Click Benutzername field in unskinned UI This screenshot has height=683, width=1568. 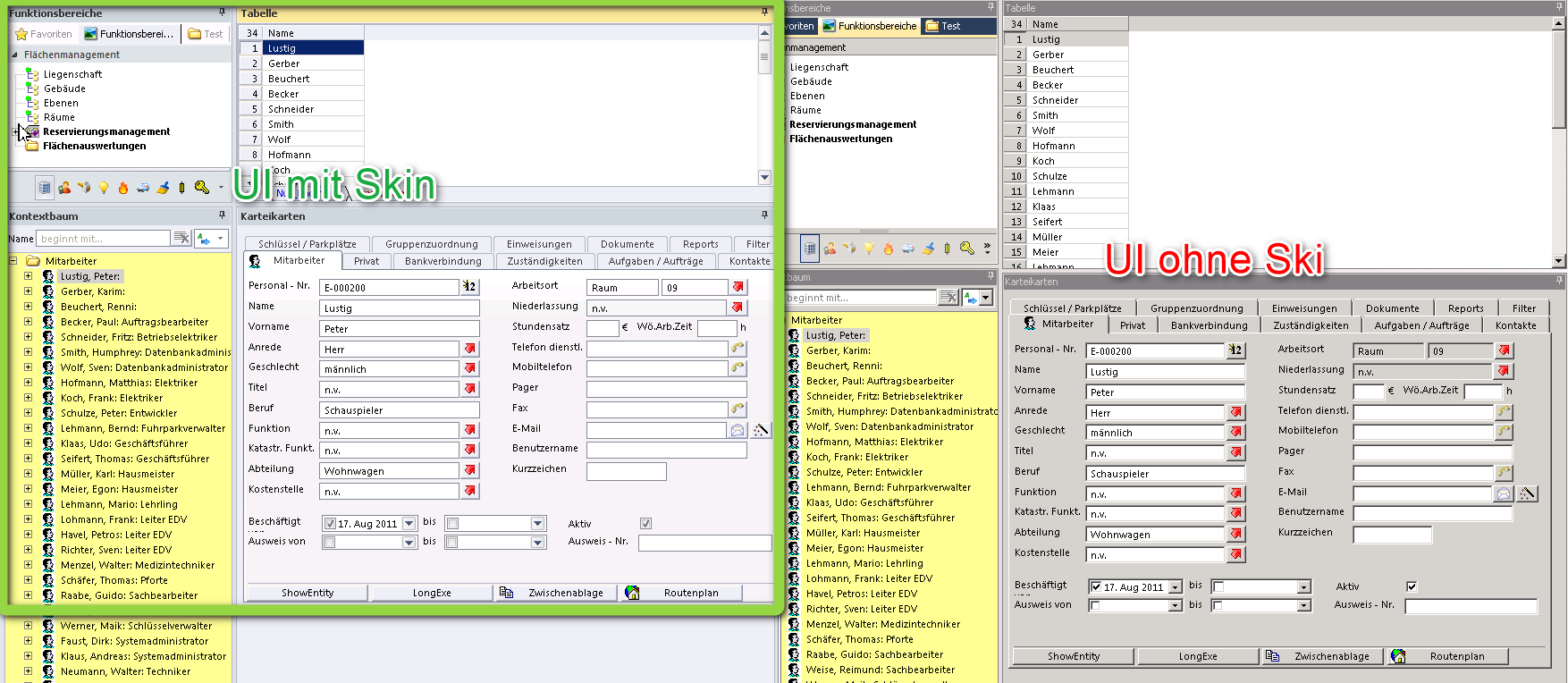(1432, 513)
